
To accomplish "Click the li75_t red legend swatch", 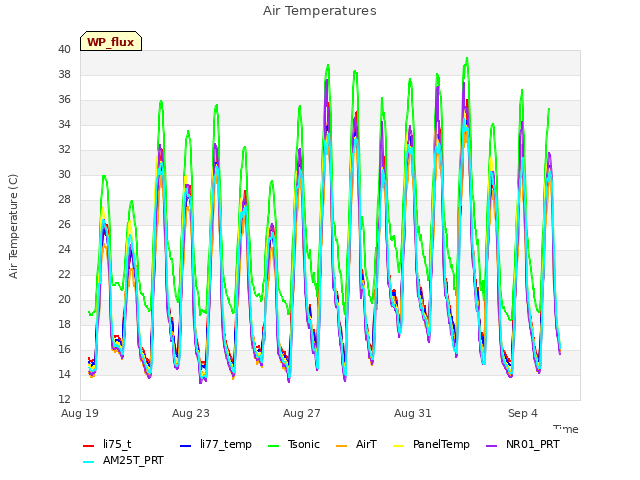I will [89, 446].
